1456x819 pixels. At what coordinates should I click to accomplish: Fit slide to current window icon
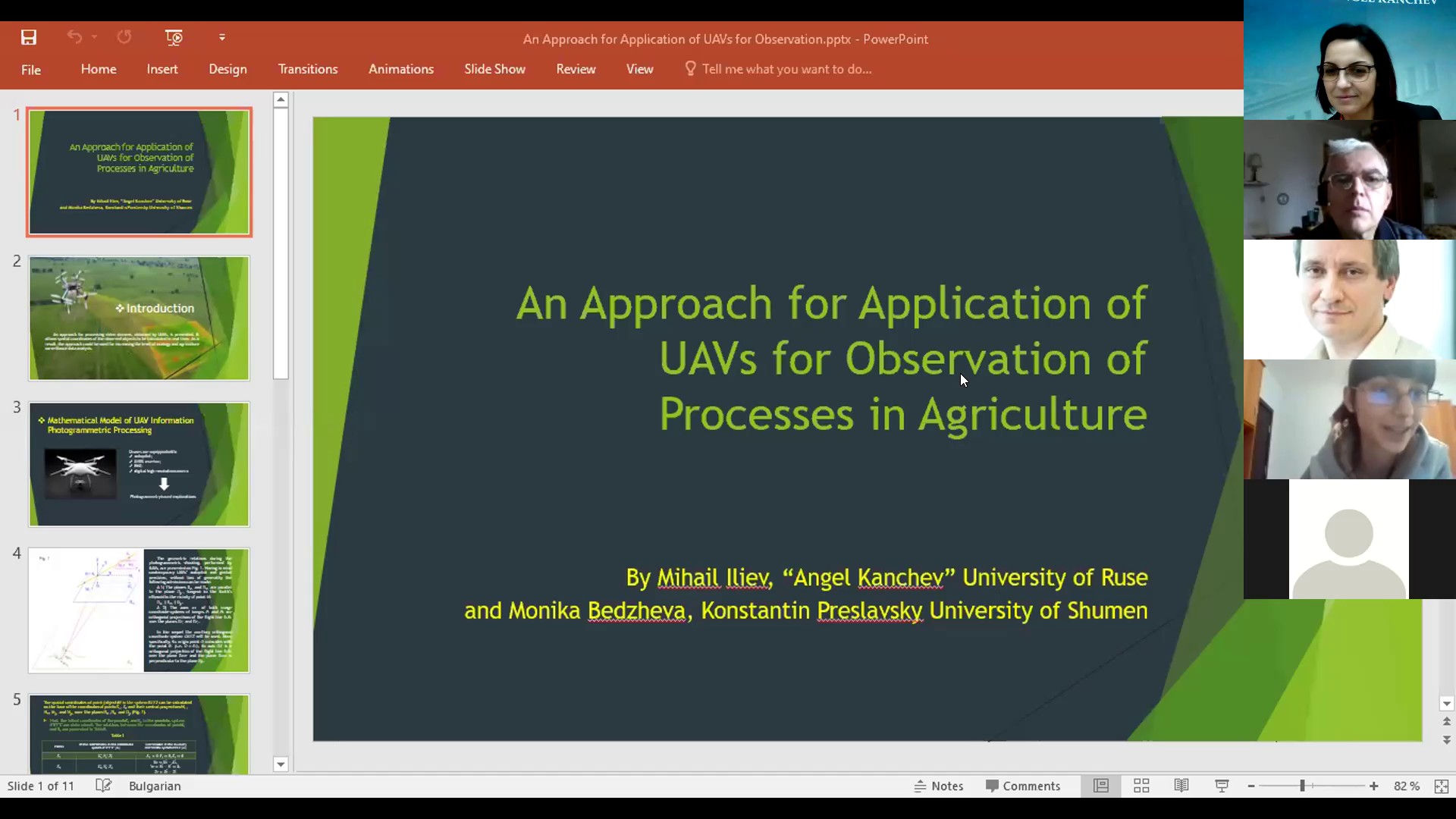[x=1442, y=786]
